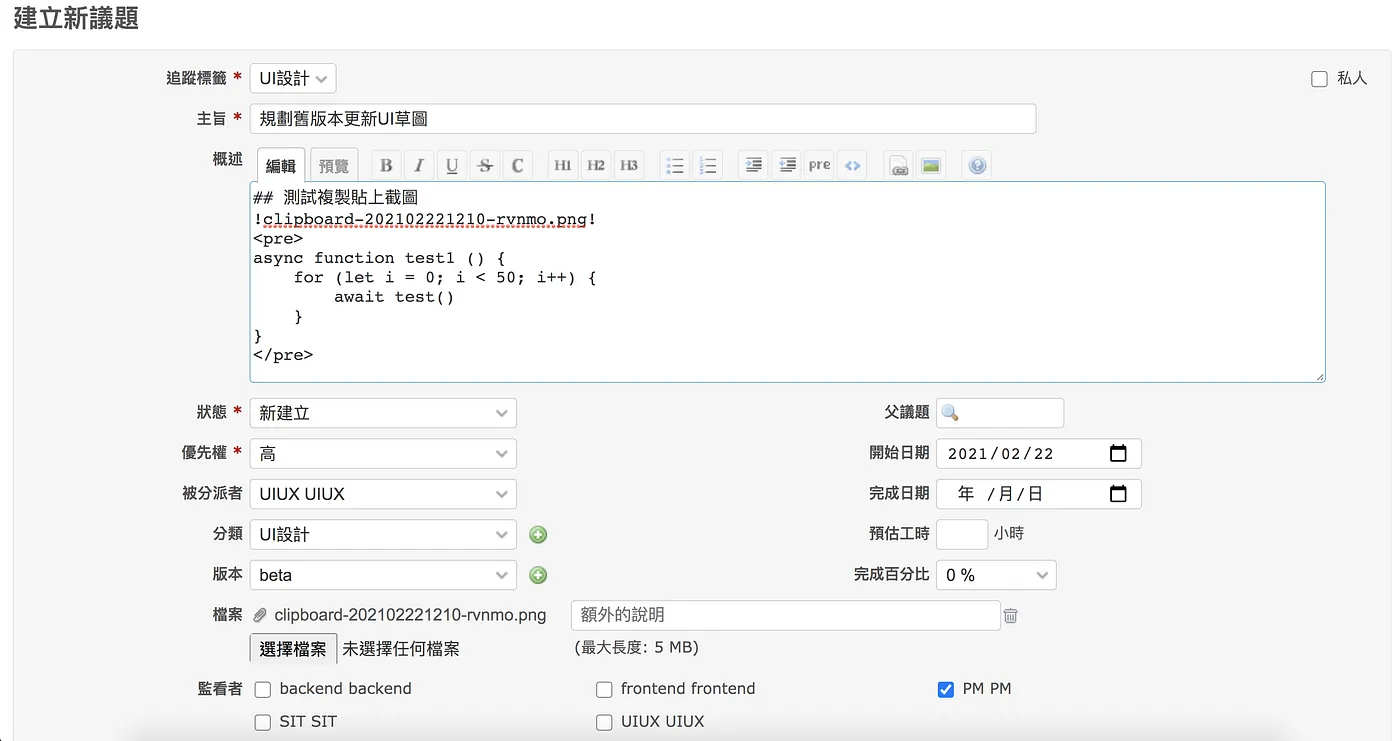Click the text 未選擇任何檔案
The image size is (1400, 741).
click(x=401, y=649)
